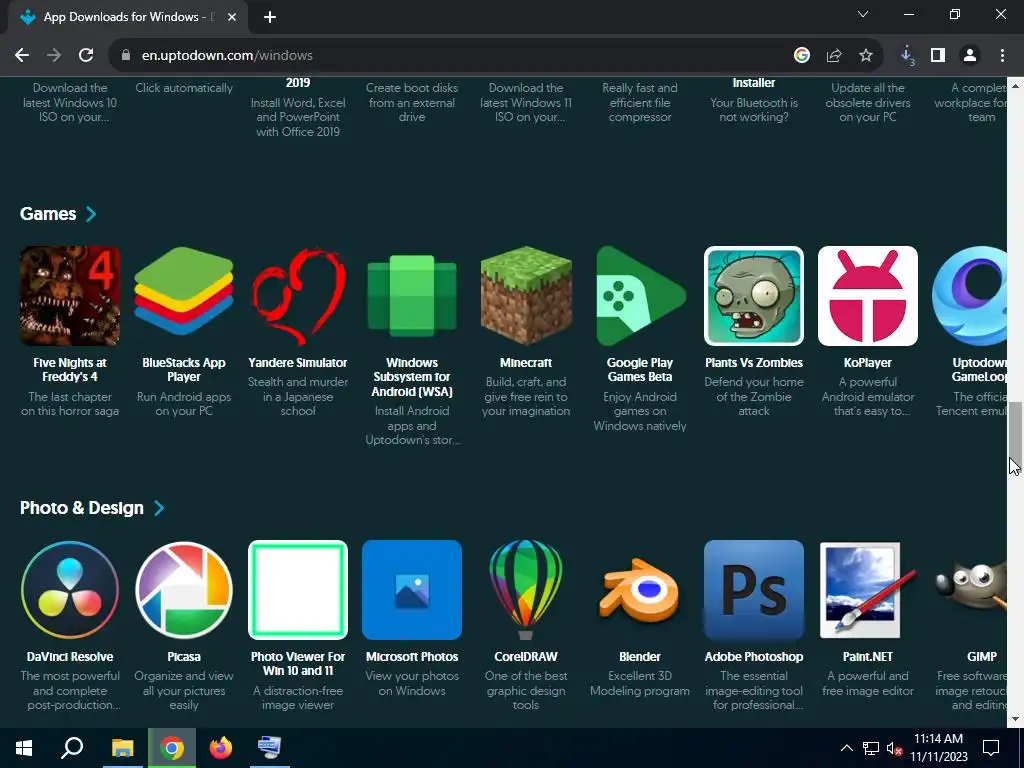The height and width of the screenshot is (768, 1024).
Task: Open the Google Play Games Beta icon
Action: (640, 296)
